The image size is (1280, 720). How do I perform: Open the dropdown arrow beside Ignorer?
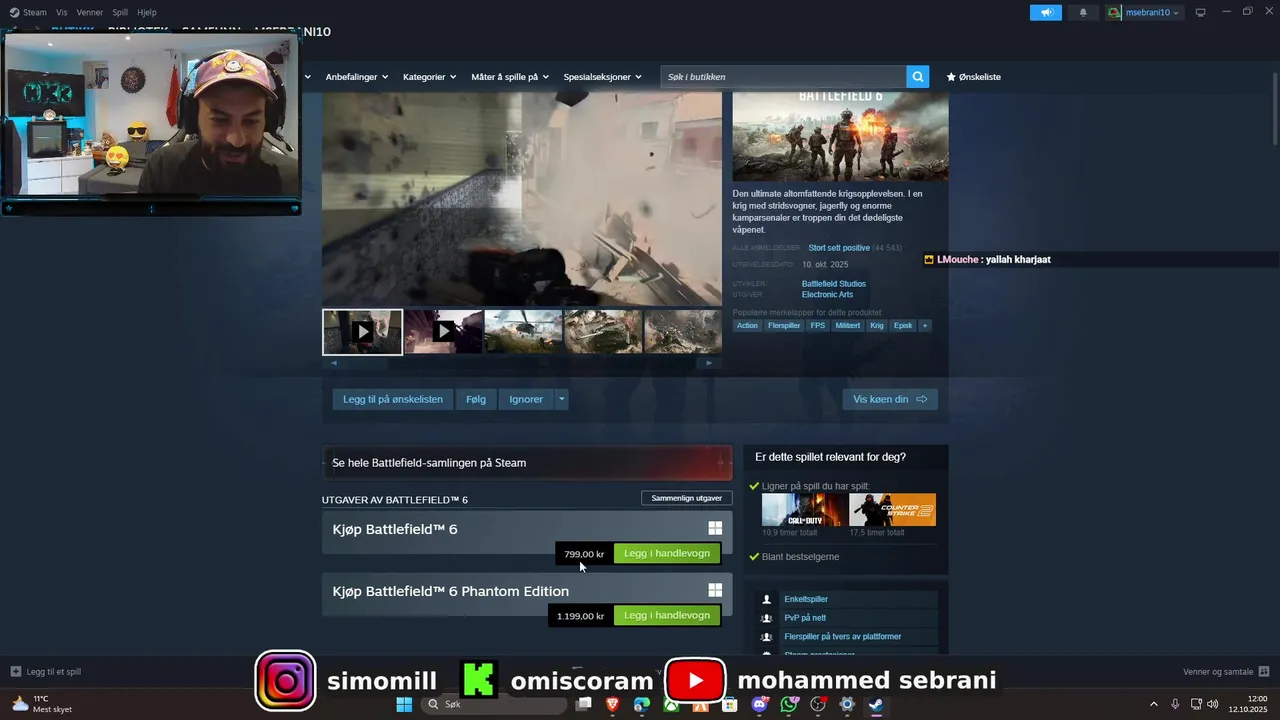(561, 399)
